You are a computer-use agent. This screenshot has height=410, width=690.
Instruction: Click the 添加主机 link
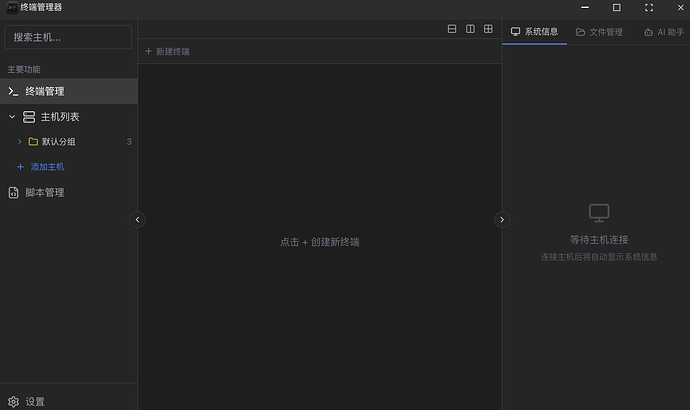(x=46, y=167)
